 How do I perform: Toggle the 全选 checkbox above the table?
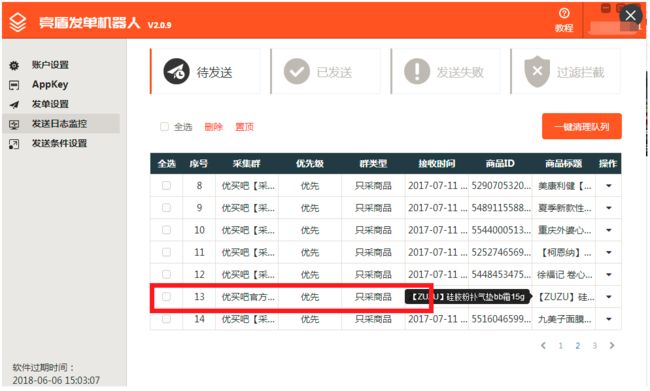(165, 126)
